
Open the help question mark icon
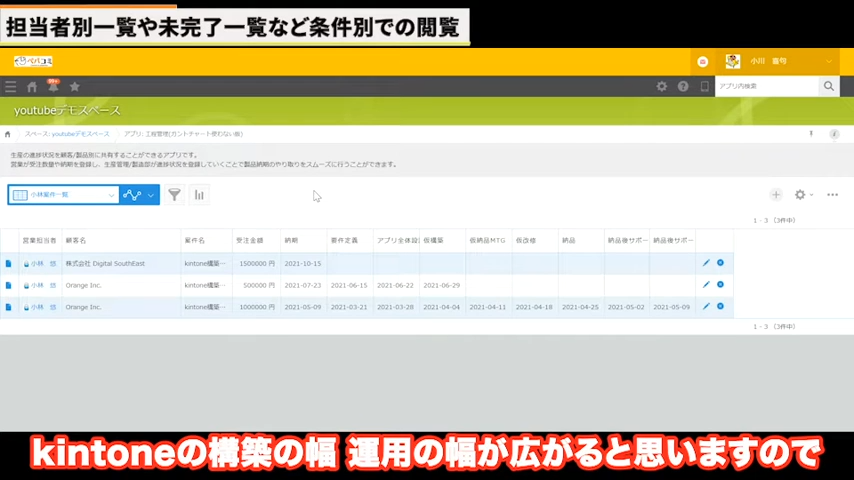683,86
